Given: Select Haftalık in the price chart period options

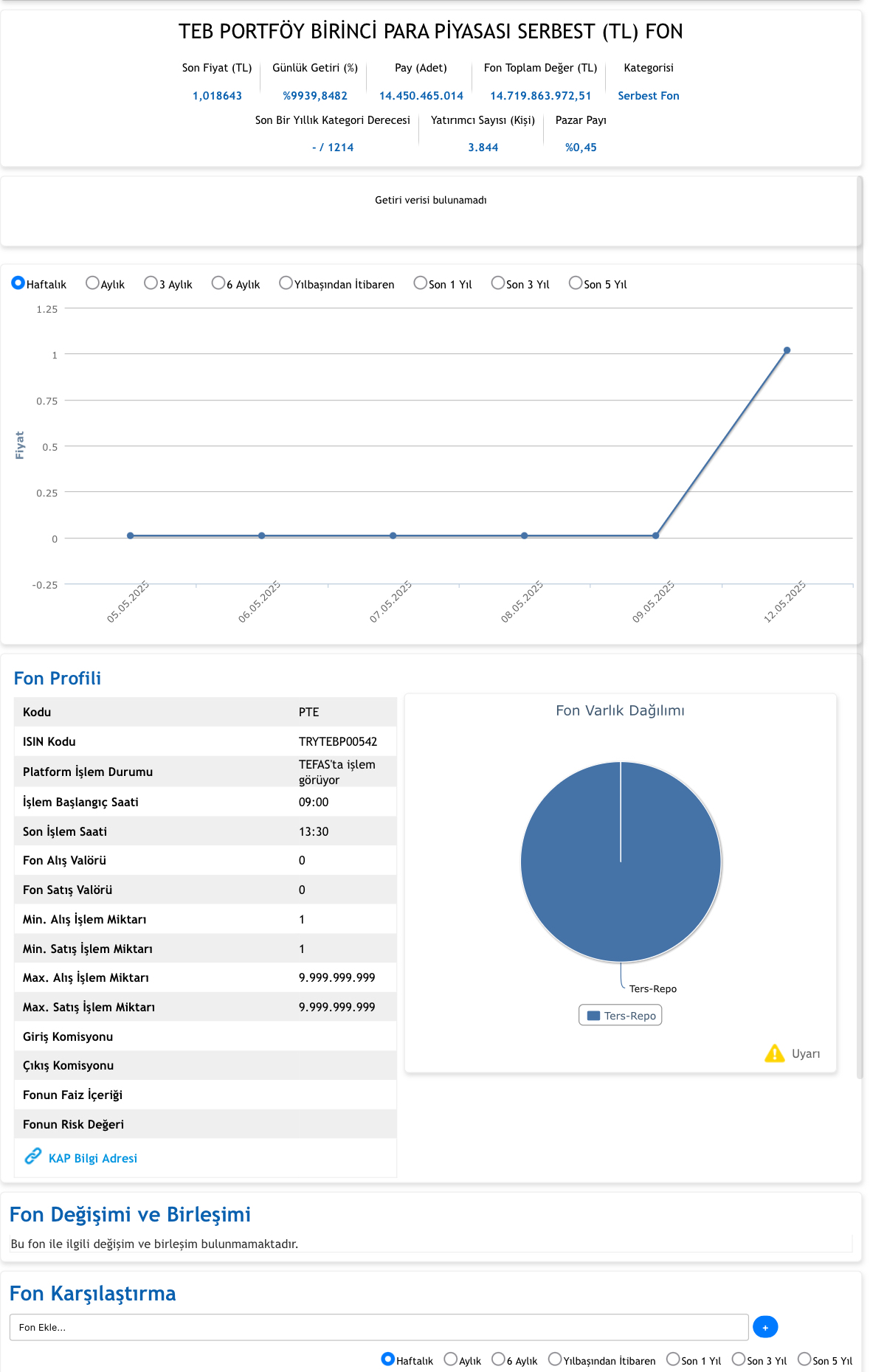Looking at the screenshot, I should point(18,283).
